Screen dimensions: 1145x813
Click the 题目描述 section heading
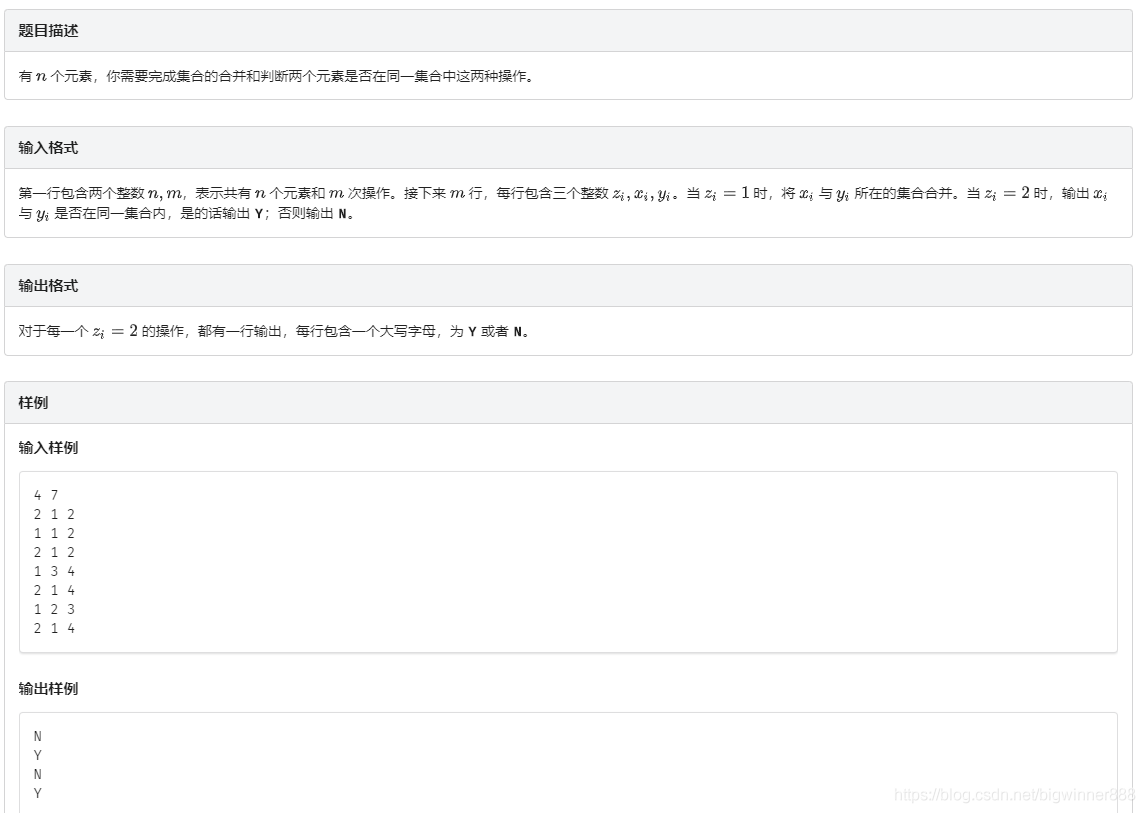[x=48, y=31]
